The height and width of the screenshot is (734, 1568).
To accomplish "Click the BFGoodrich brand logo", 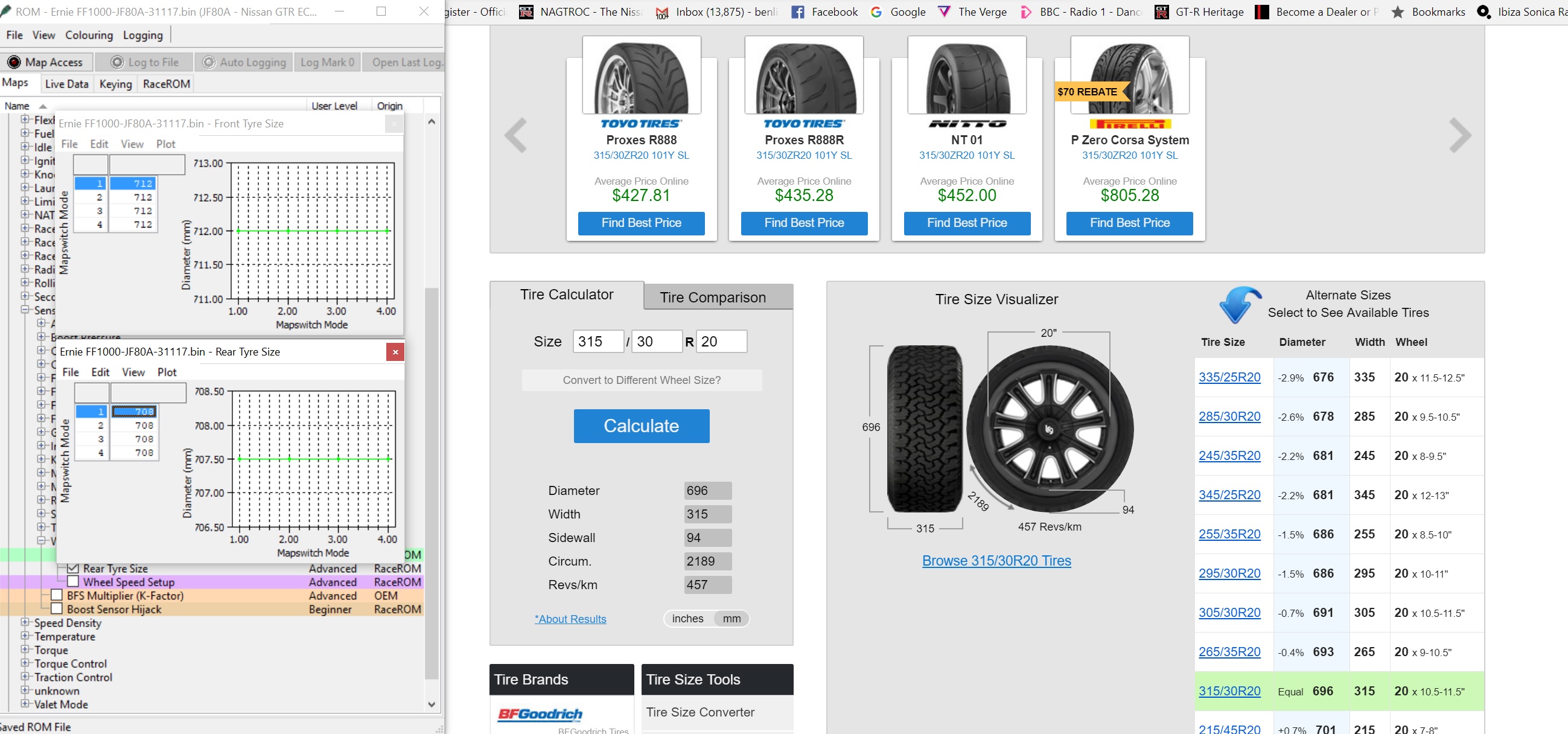I will [540, 714].
